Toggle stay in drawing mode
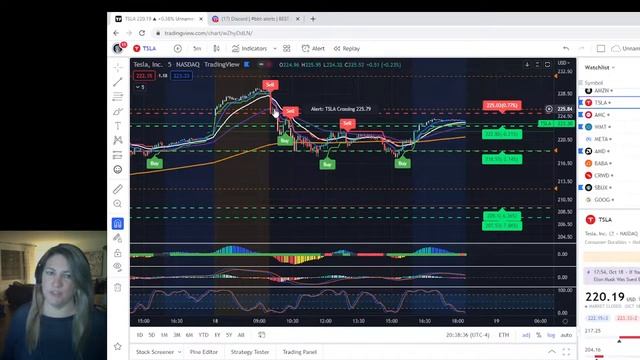The image size is (640, 360). coord(118,238)
